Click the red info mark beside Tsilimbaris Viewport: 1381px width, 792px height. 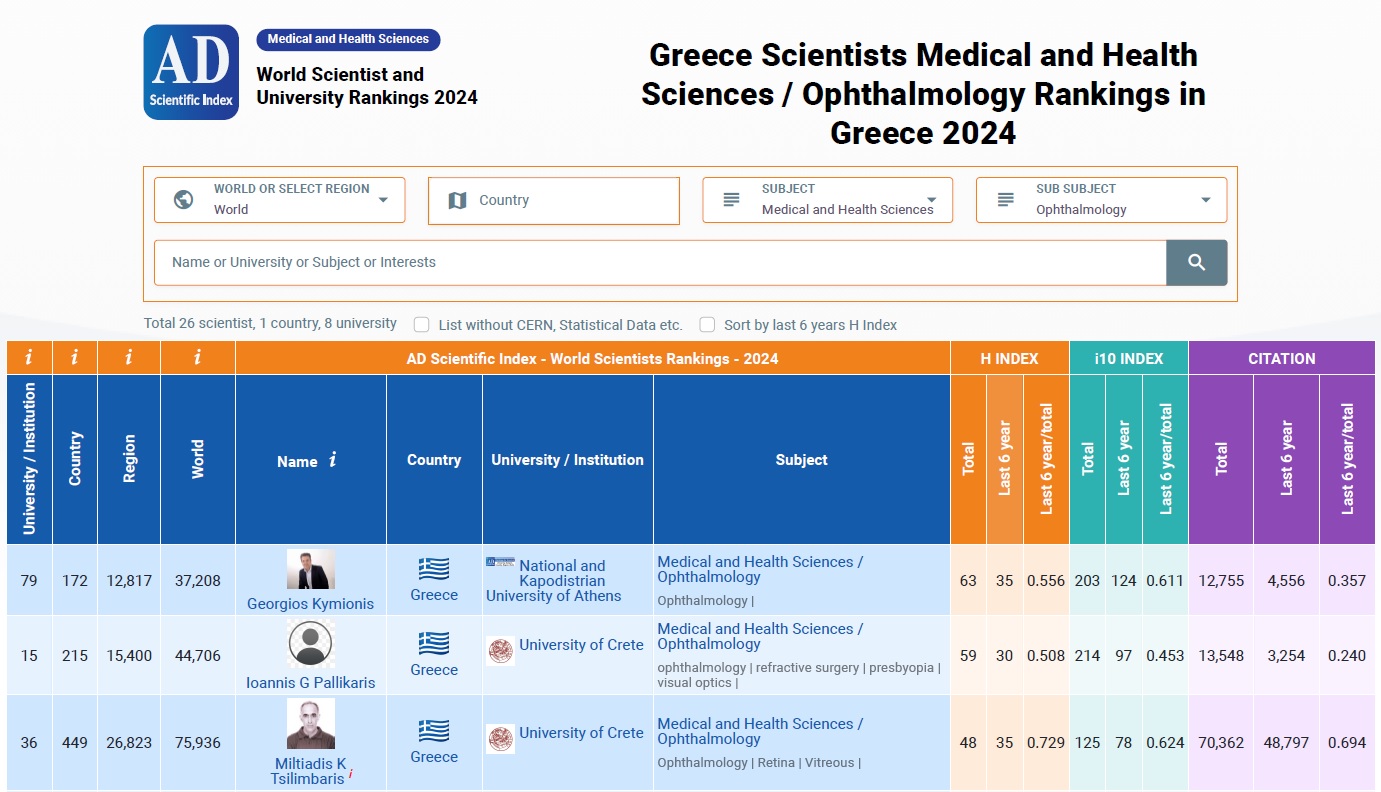[x=351, y=774]
